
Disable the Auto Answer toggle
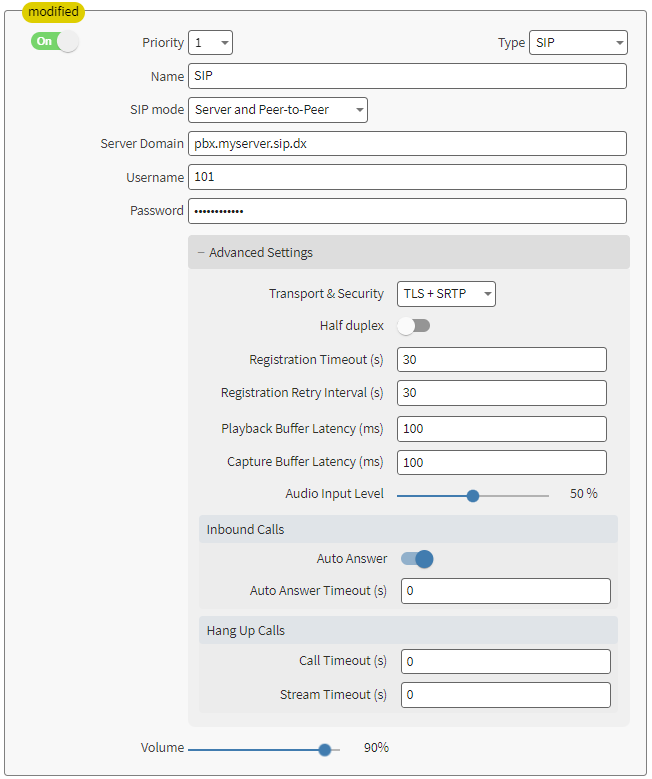[x=417, y=559]
